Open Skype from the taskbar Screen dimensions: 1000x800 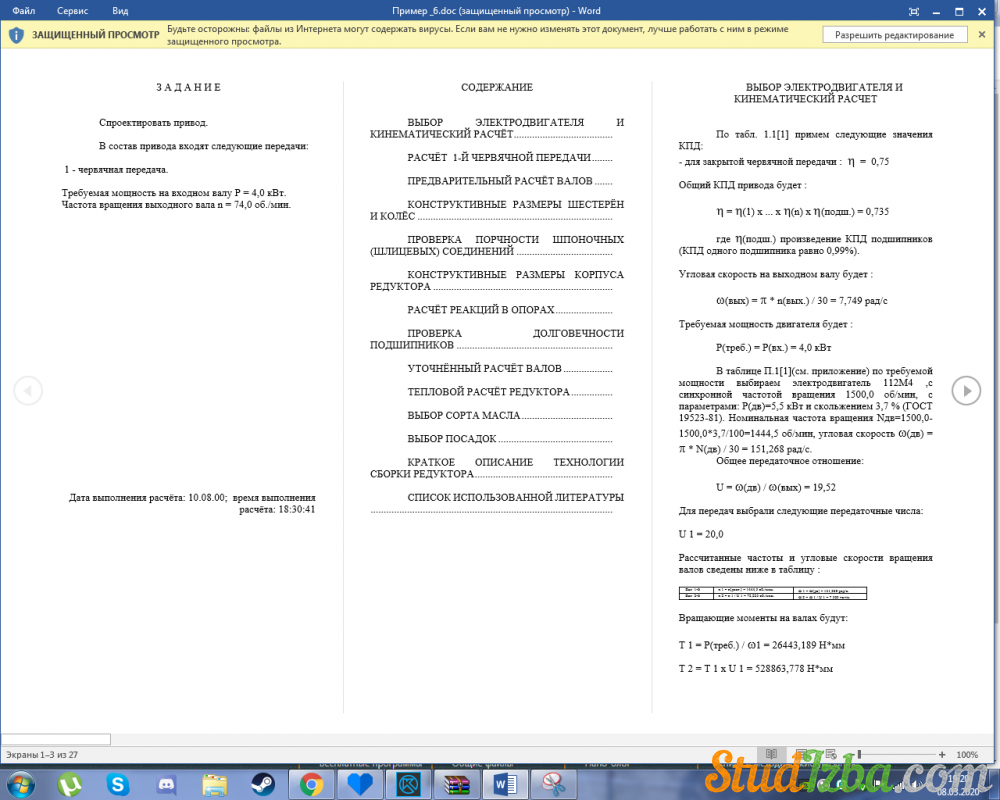coord(117,784)
